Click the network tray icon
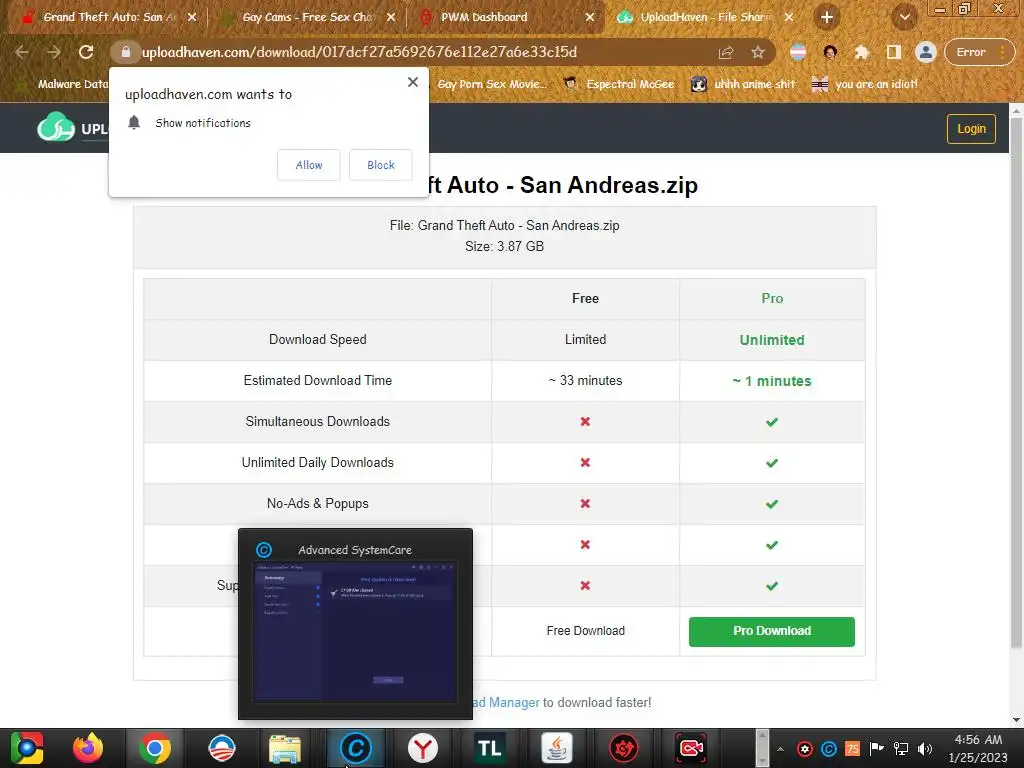The height and width of the screenshot is (768, 1024). (x=901, y=749)
